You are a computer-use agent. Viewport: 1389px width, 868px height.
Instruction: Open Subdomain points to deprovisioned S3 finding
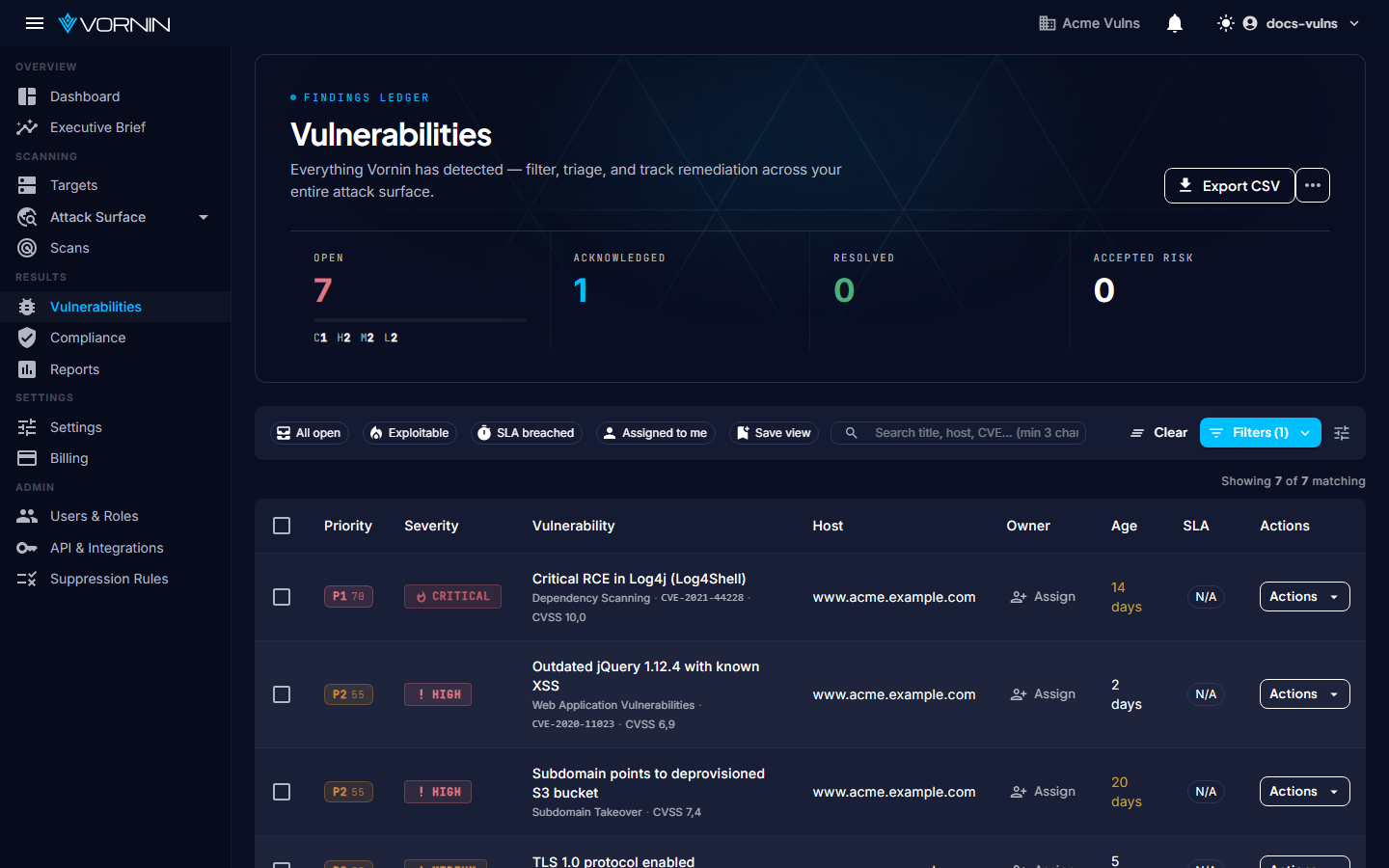648,783
